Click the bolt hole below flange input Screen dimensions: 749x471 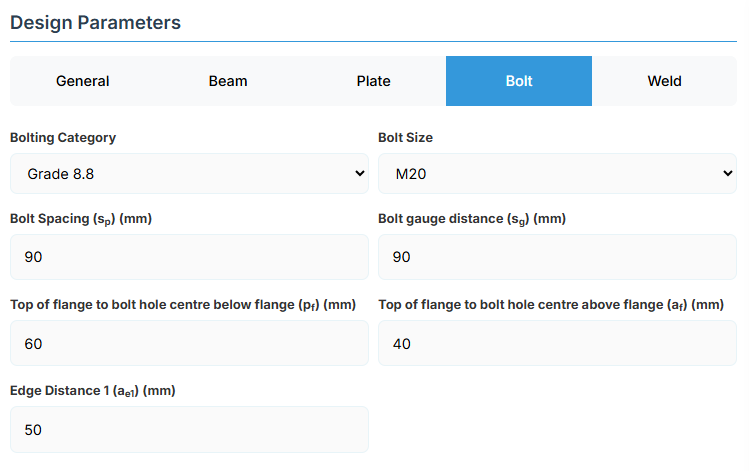pyautogui.click(x=189, y=344)
